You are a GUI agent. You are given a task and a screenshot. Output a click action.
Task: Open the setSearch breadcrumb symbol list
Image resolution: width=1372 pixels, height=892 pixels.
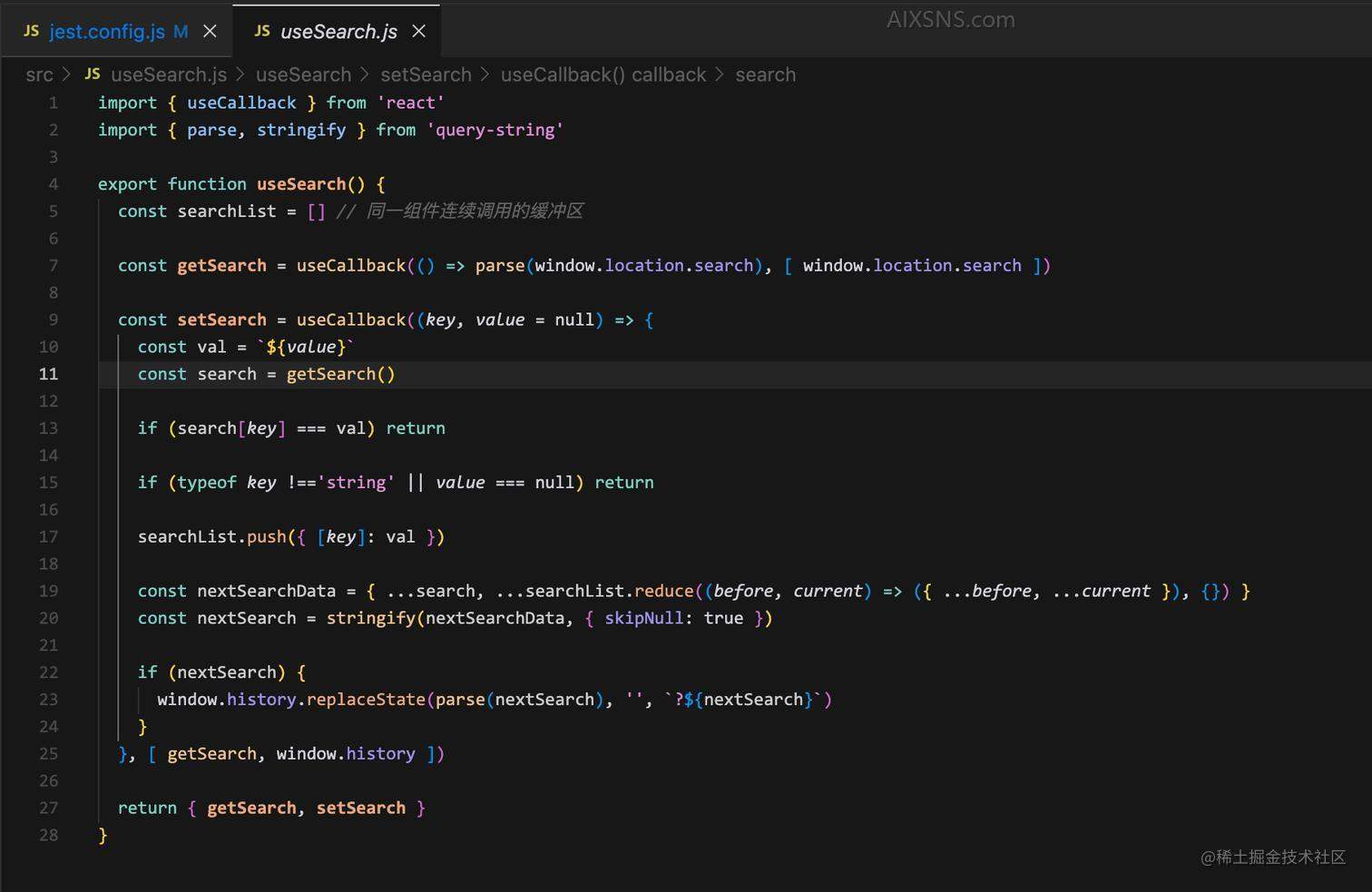(426, 75)
